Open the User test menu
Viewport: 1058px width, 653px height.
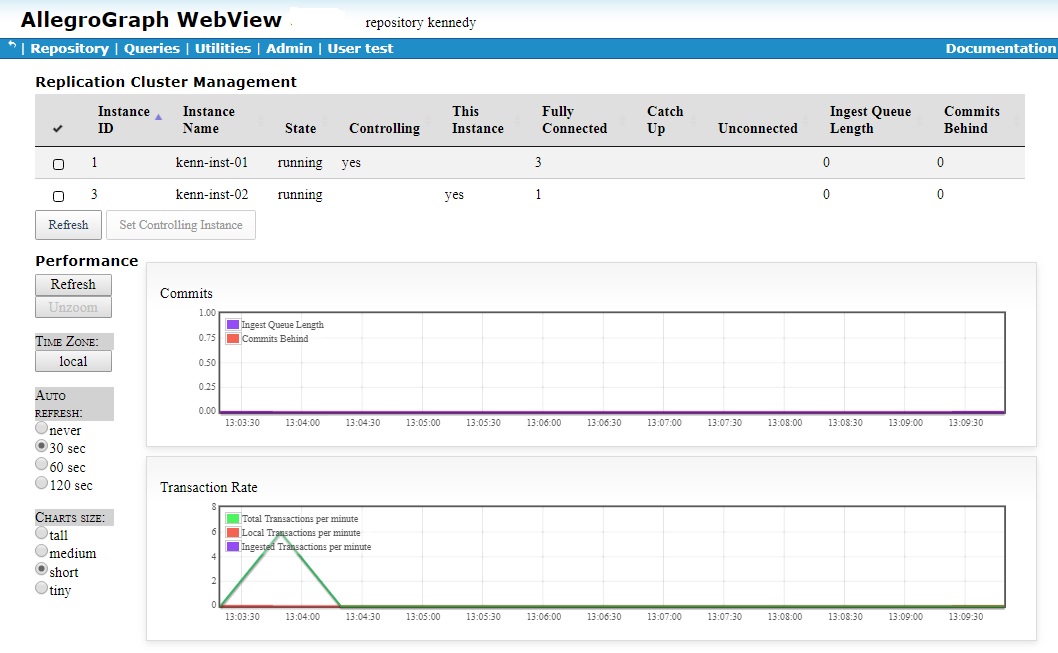[360, 47]
